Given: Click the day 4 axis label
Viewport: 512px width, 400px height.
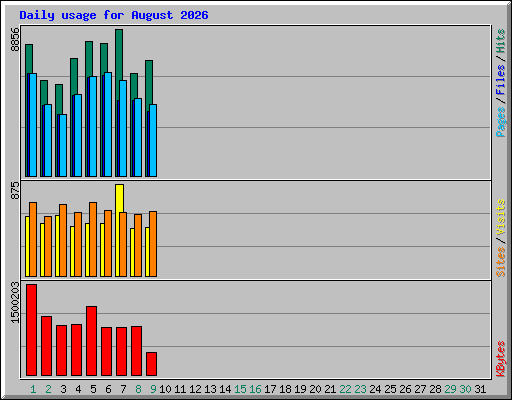Looking at the screenshot, I should click(78, 389).
